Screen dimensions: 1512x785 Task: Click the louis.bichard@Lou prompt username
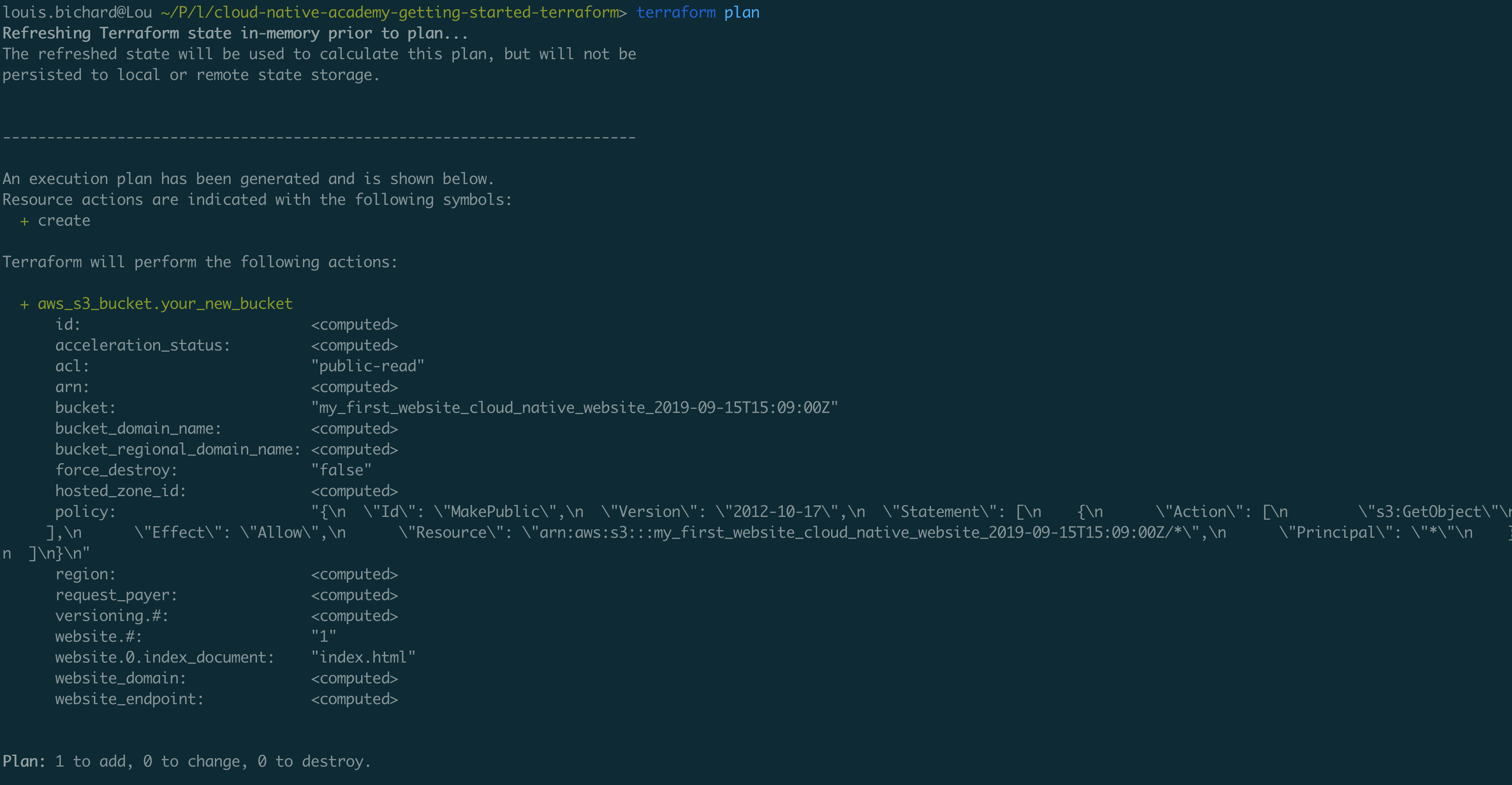tap(77, 12)
